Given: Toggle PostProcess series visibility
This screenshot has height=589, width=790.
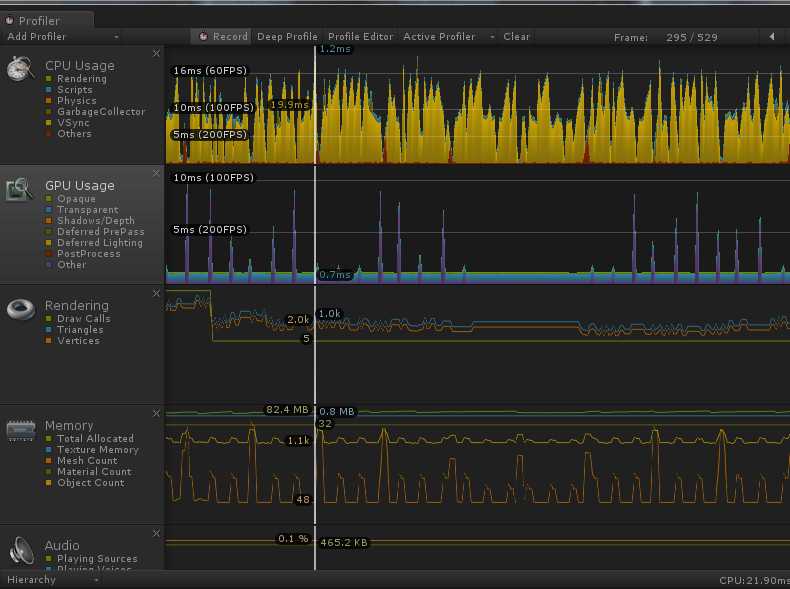Looking at the screenshot, I should coord(49,254).
